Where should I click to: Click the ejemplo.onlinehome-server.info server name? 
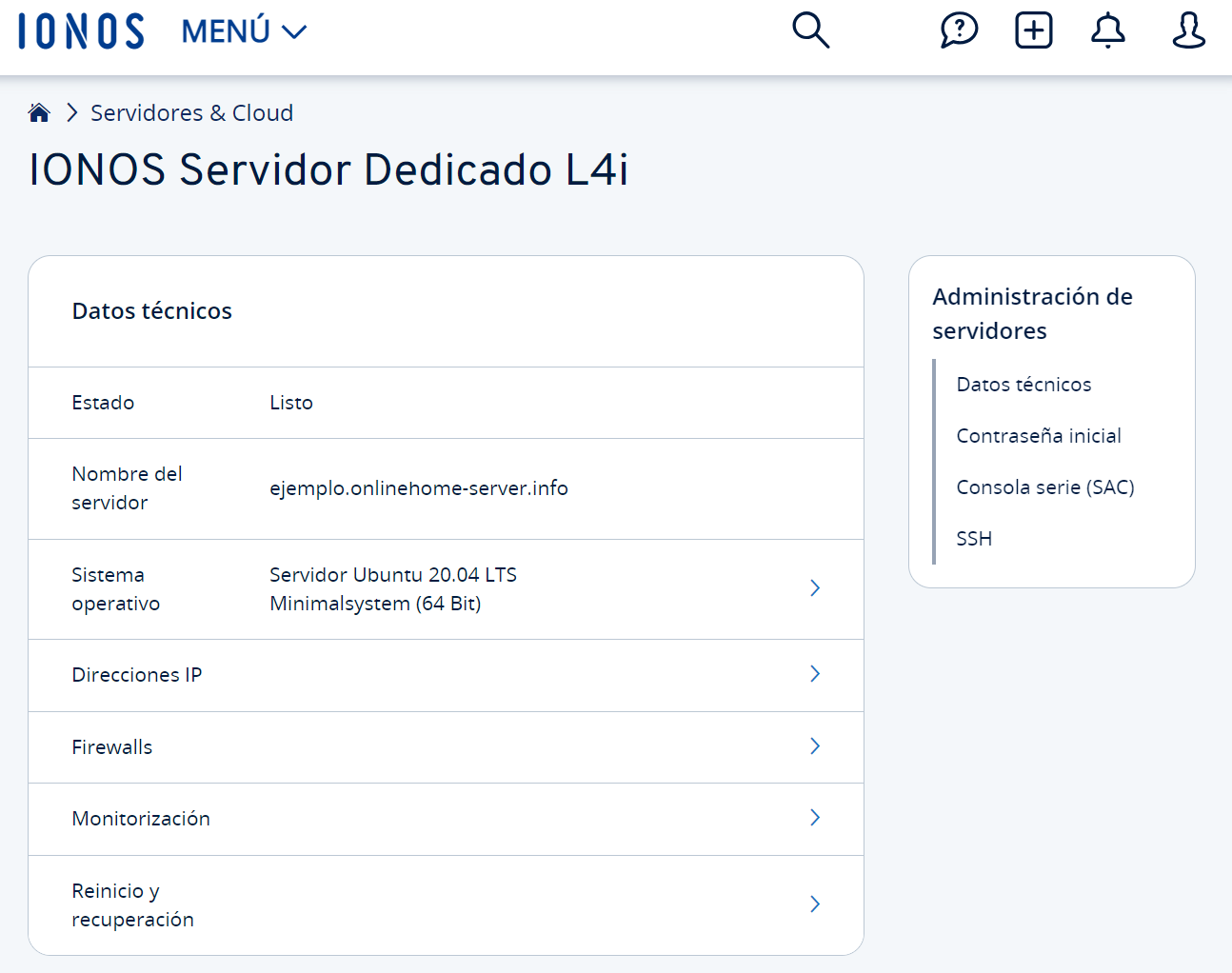419,488
